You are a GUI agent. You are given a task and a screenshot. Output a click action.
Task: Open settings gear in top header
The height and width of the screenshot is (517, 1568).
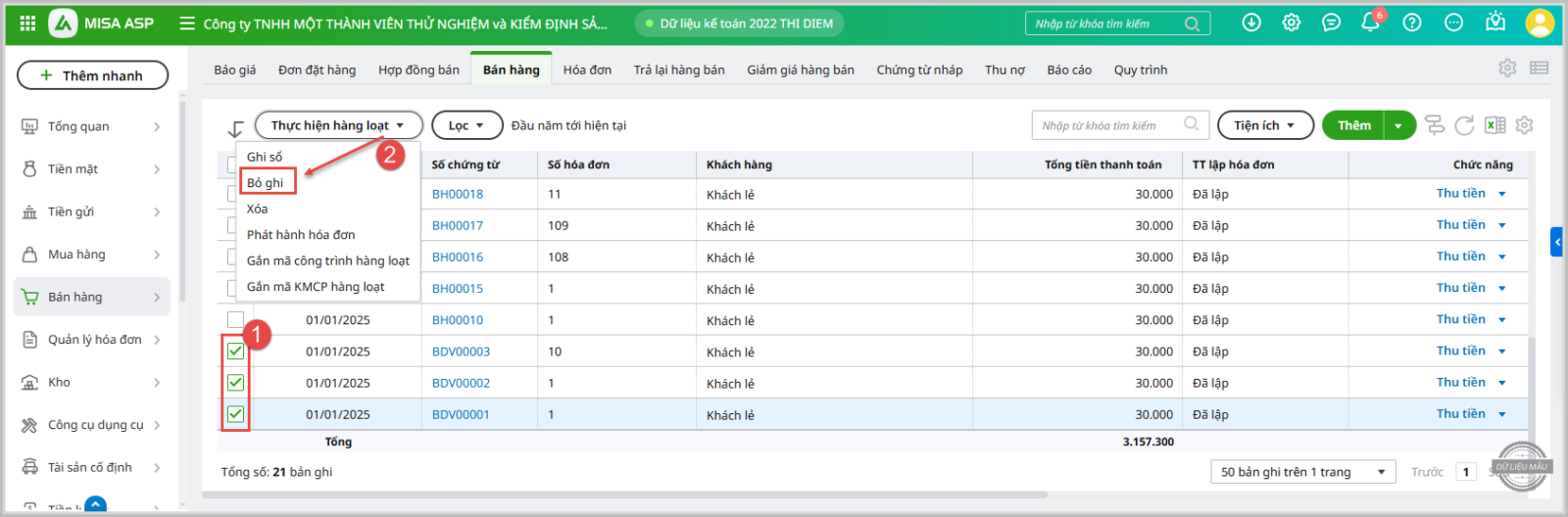pos(1292,23)
